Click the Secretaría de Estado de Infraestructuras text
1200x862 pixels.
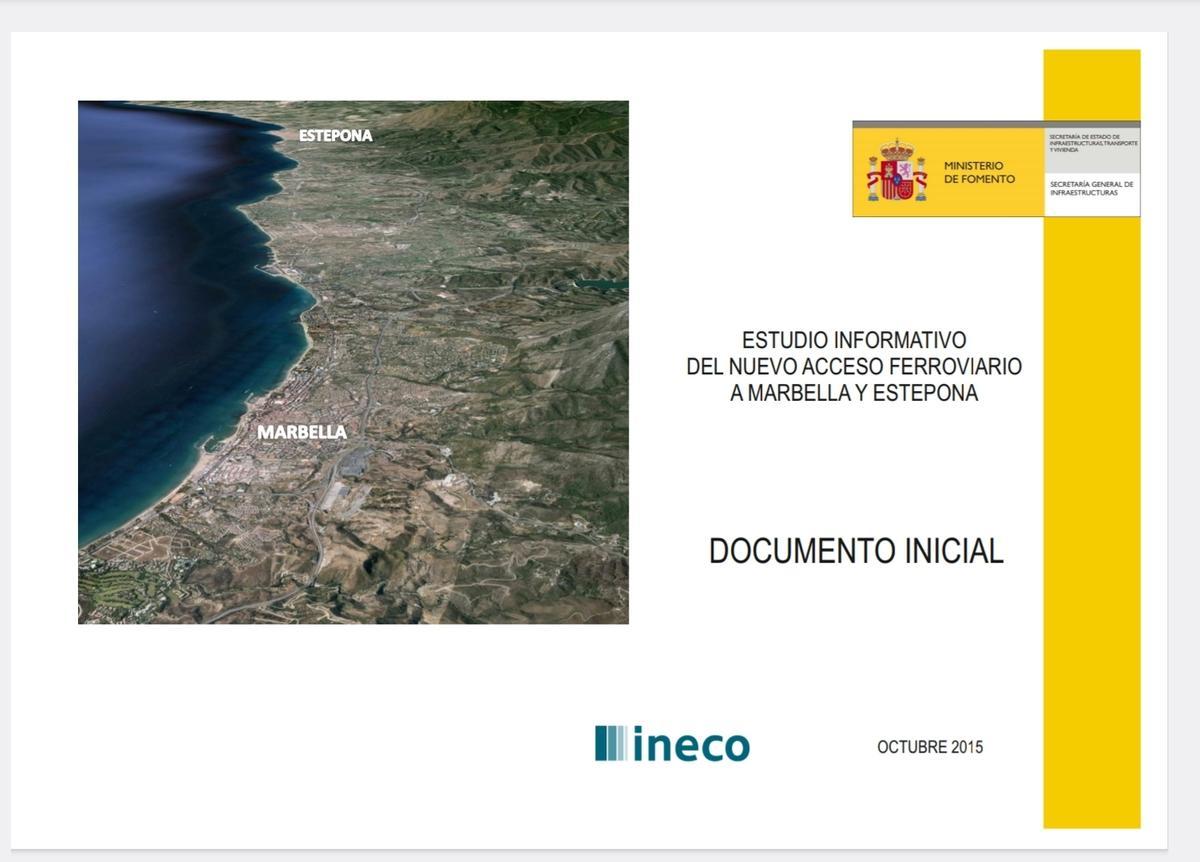coord(1092,142)
